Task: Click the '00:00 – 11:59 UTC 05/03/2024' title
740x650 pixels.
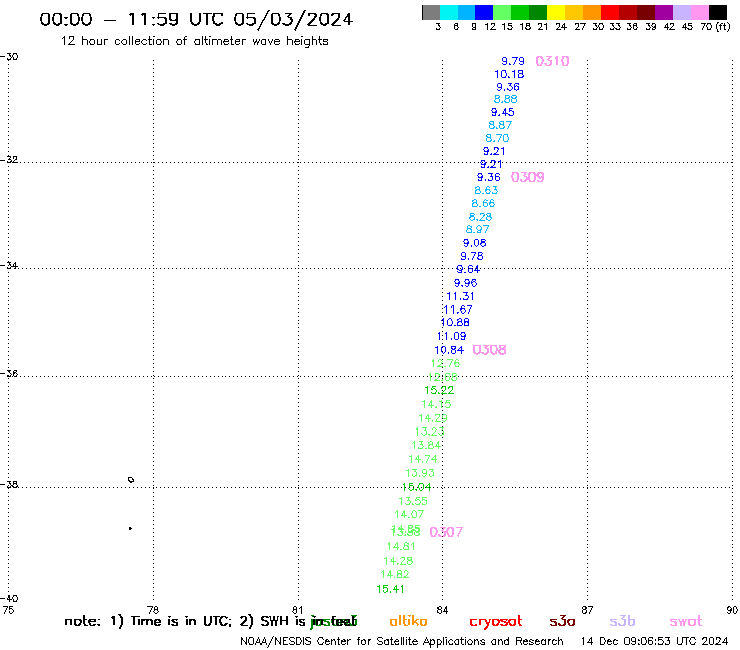Action: (x=196, y=19)
